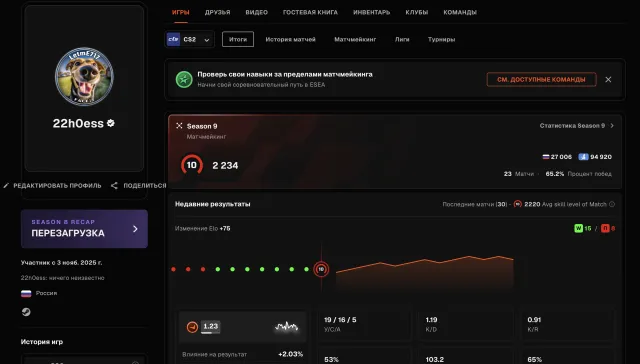
Task: Switch to the ДРУЗЬЯ tab
Action: [x=217, y=12]
